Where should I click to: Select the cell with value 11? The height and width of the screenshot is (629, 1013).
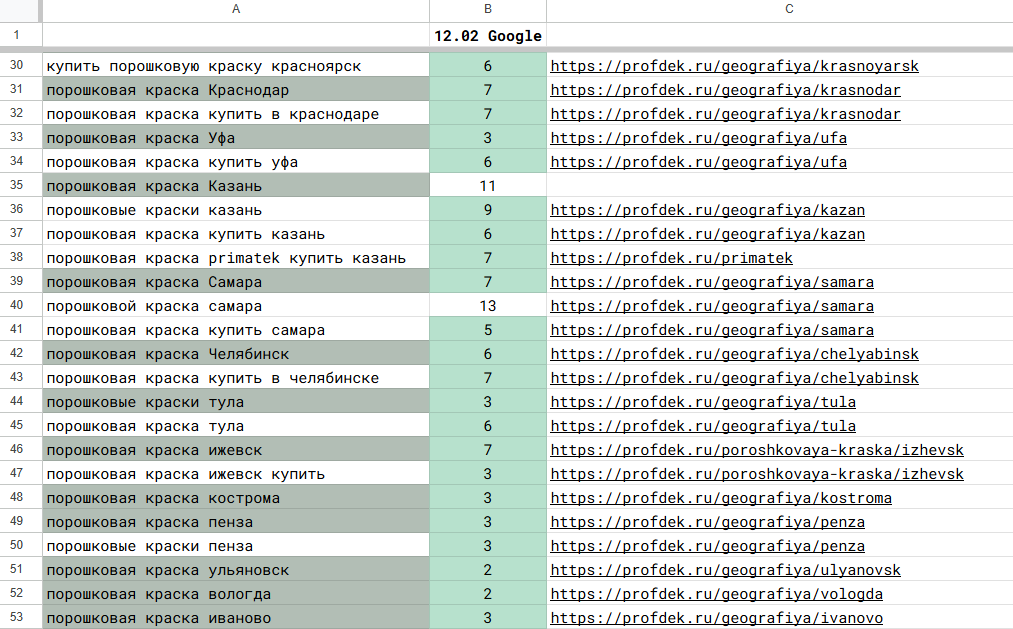click(488, 186)
